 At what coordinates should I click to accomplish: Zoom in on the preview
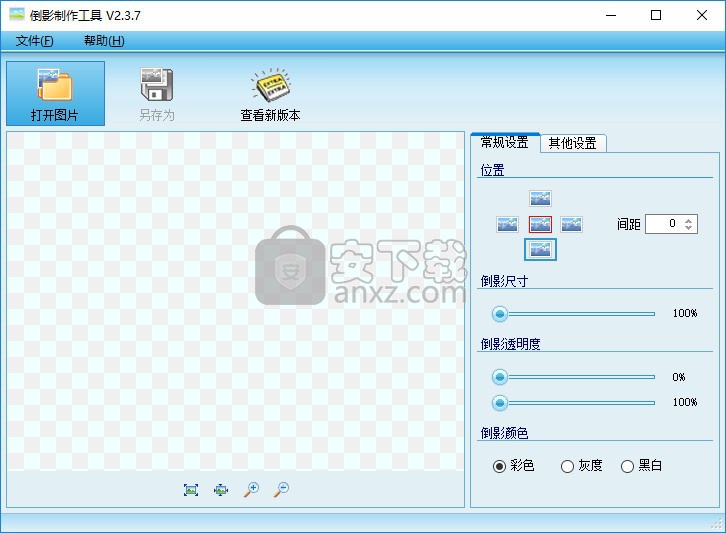251,489
